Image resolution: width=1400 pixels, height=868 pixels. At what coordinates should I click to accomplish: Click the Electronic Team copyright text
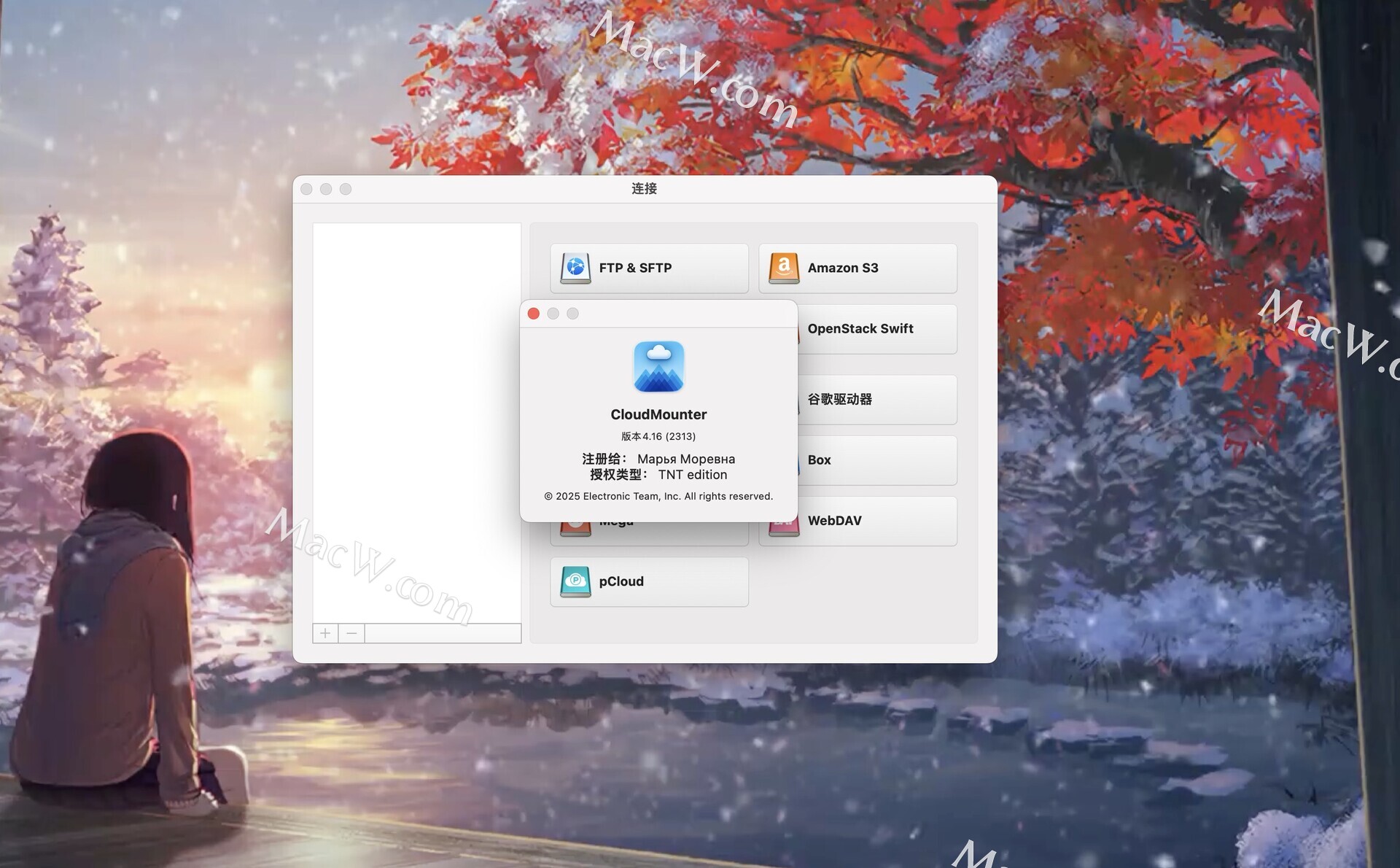pos(658,496)
